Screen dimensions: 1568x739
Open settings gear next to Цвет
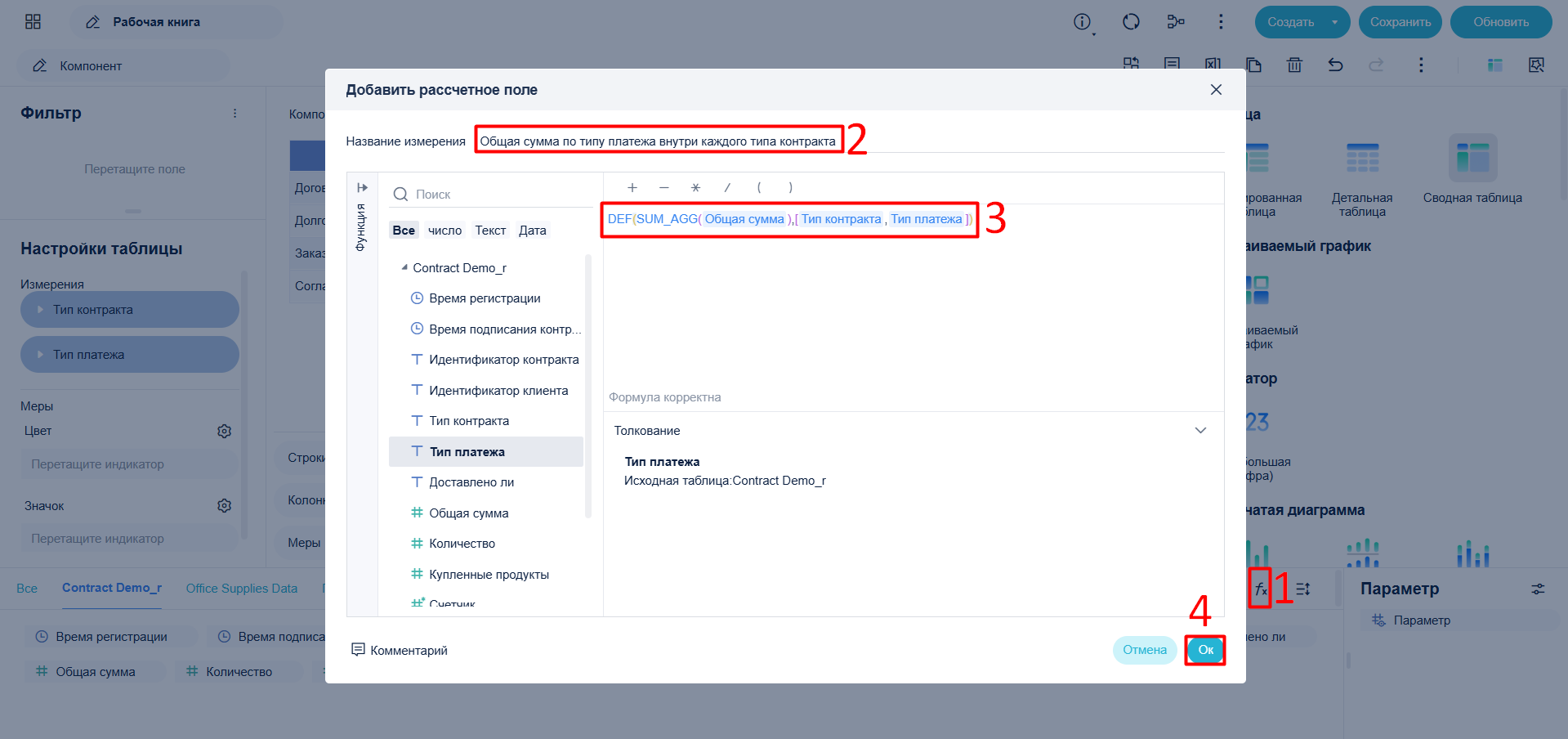click(x=224, y=431)
